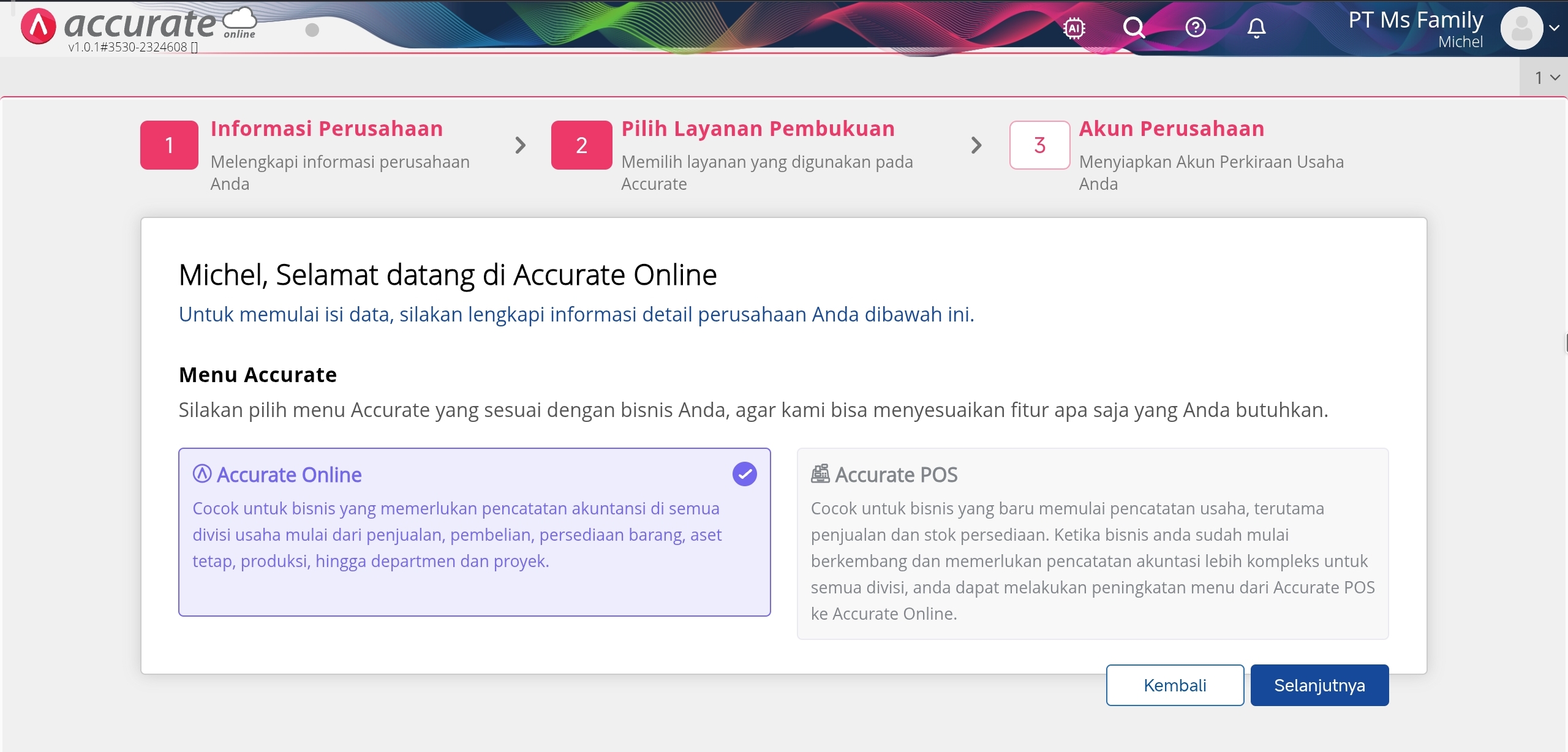
Task: Expand the profile dropdown arrow
Action: click(x=1554, y=28)
